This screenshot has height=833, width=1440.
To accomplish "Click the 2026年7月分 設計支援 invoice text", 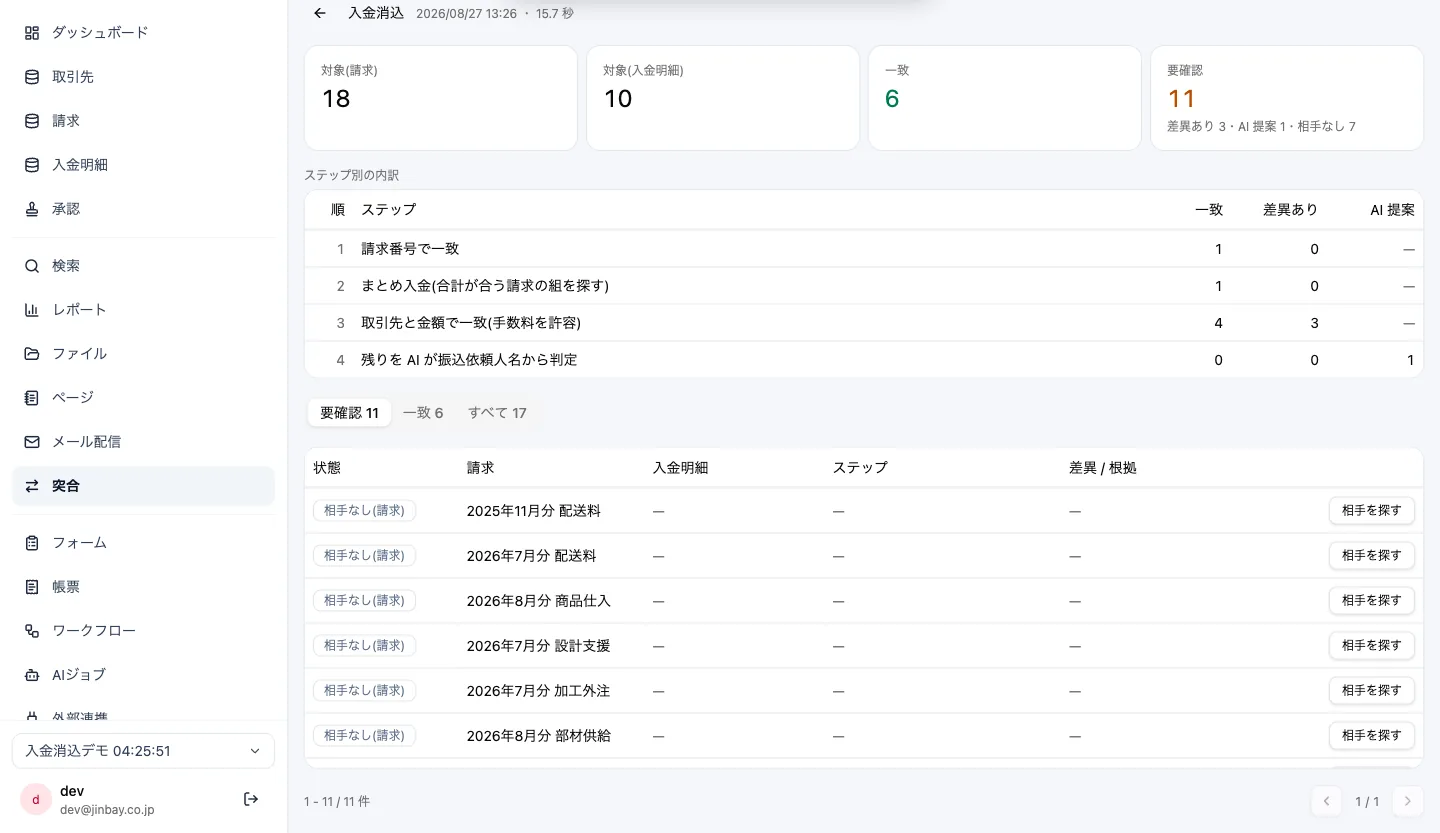I will click(538, 646).
